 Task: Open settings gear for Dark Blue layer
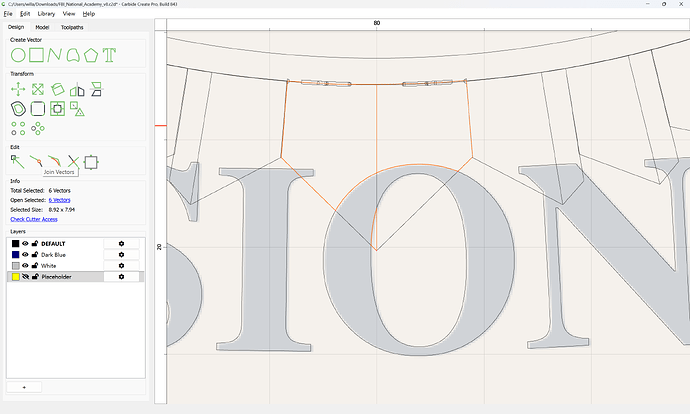pyautogui.click(x=121, y=255)
